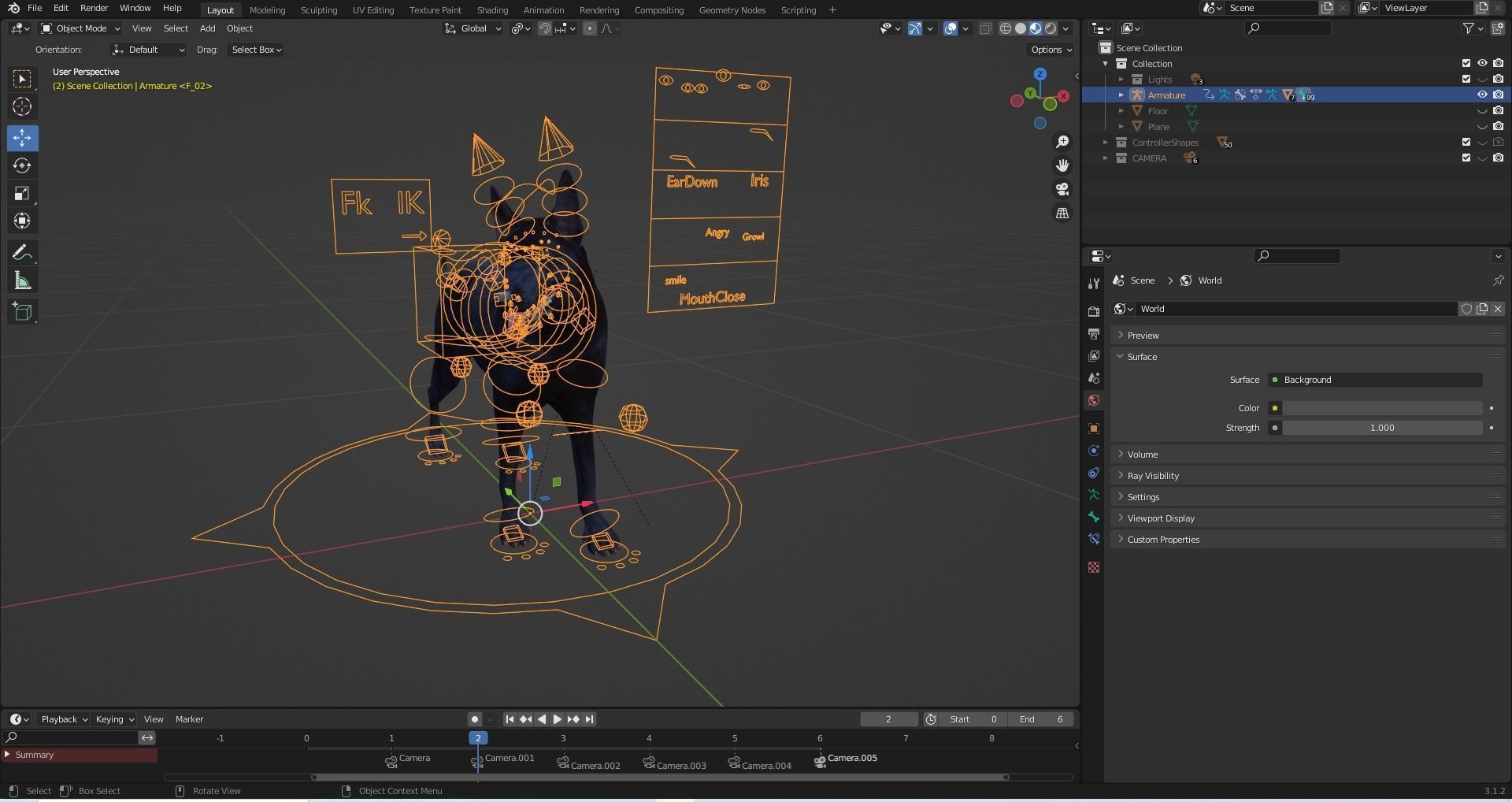Open the viewport Add menu
The image size is (1512, 802).
click(207, 28)
